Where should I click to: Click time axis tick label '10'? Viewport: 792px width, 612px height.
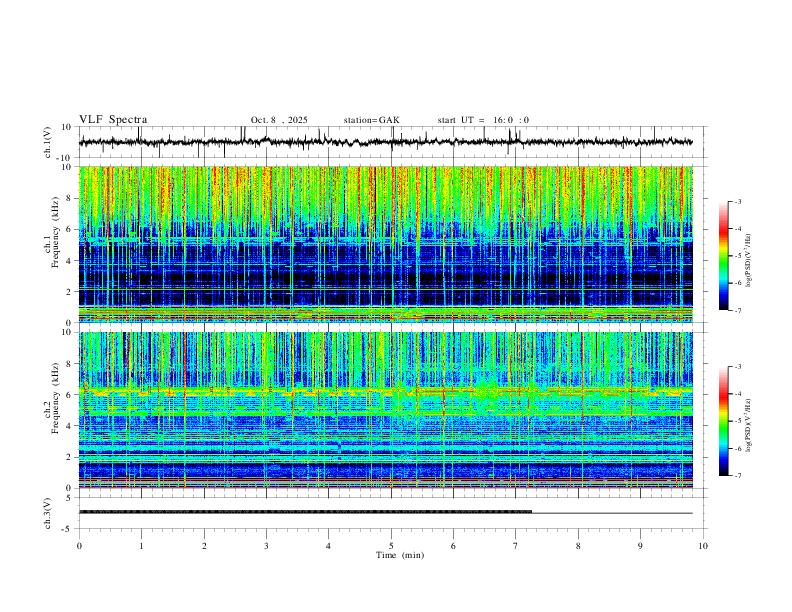[x=703, y=546]
